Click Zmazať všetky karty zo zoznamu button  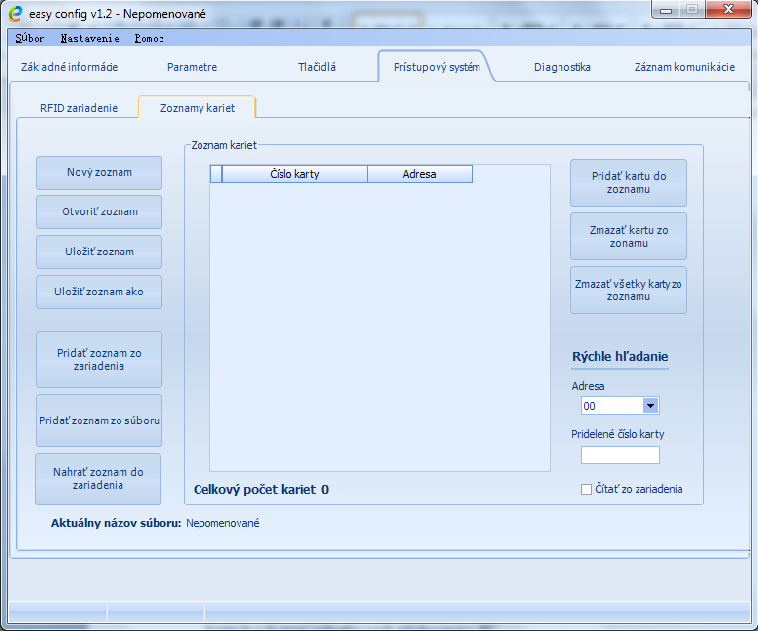point(628,290)
